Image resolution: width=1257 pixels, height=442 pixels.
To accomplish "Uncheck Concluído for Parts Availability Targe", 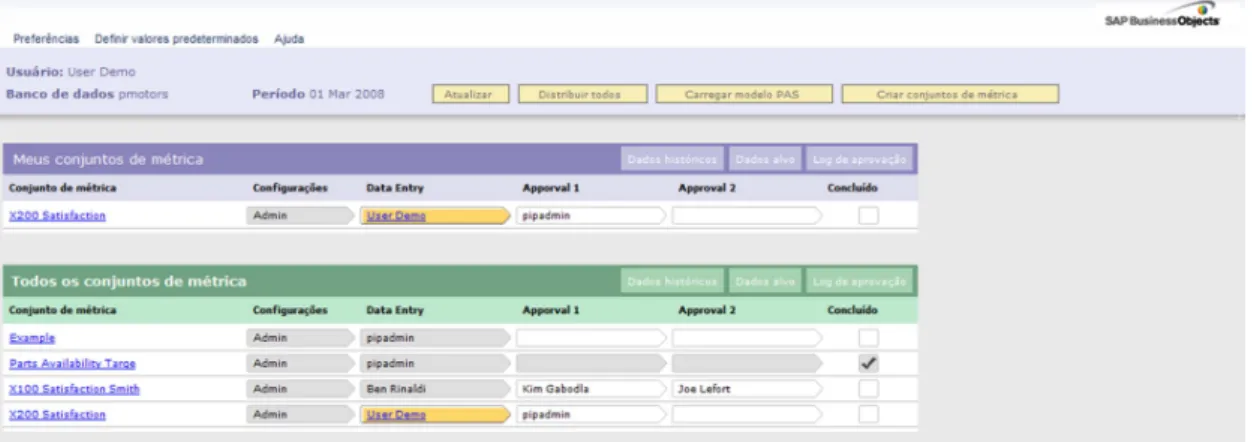I will (869, 364).
